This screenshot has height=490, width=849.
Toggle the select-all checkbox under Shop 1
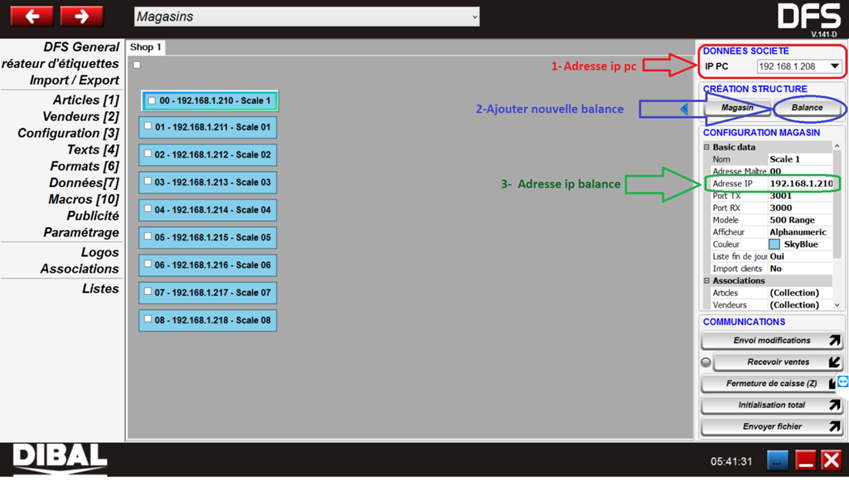[137, 65]
